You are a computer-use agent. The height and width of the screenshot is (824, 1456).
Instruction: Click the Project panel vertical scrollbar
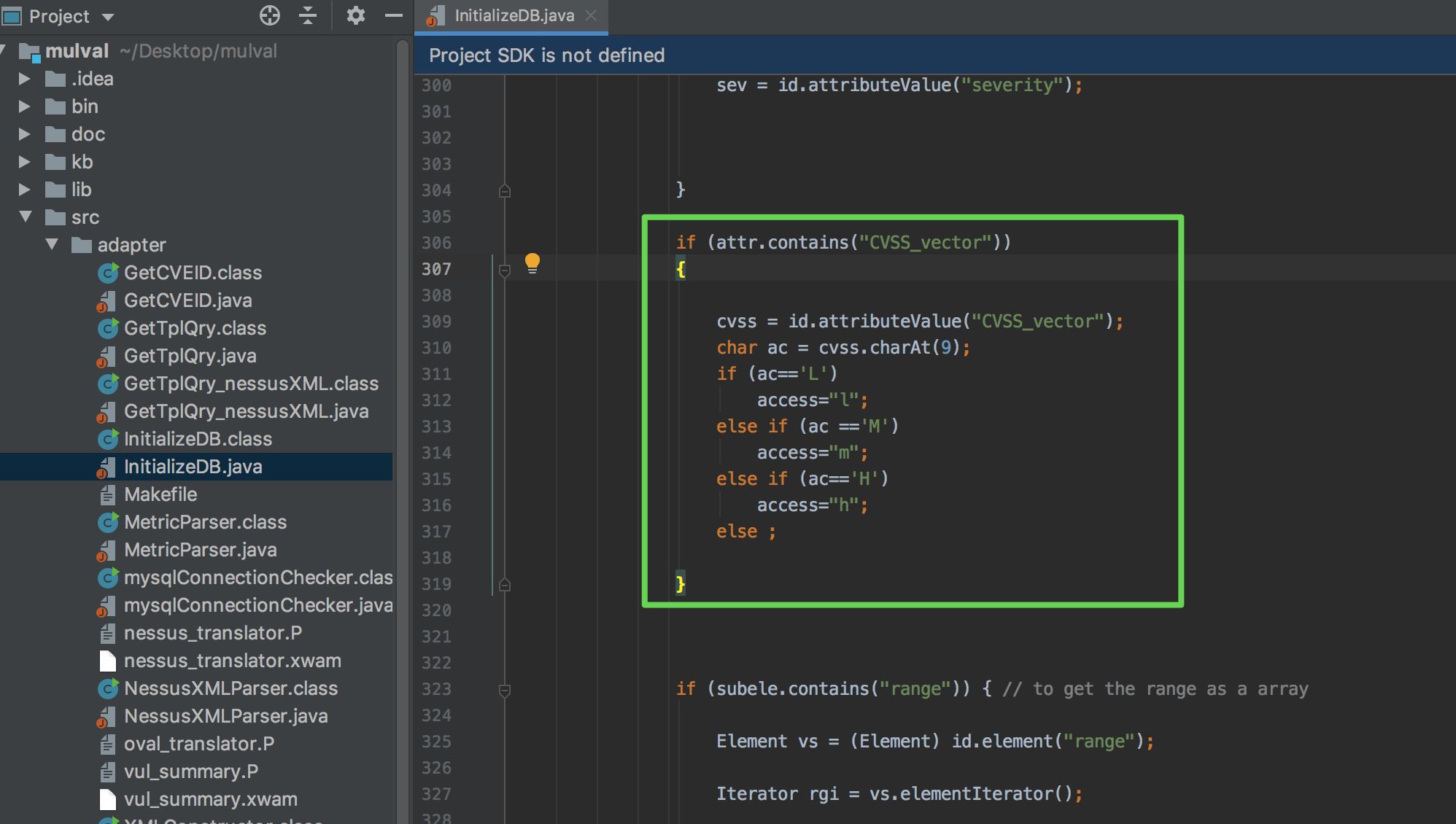[x=402, y=430]
